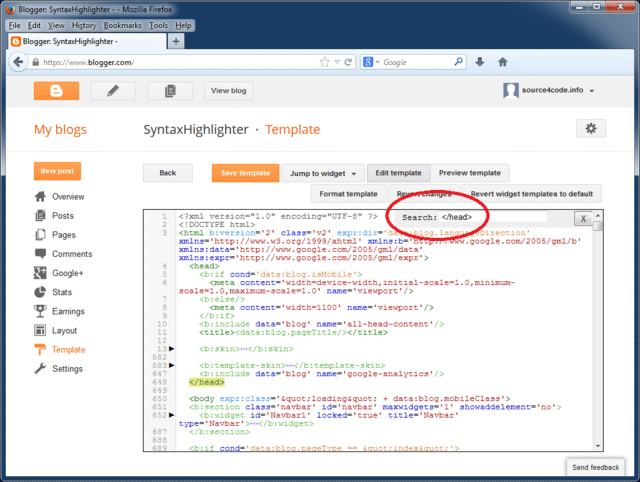Reload page with refresh icon
Viewport: 640px width, 482px height.
point(348,62)
